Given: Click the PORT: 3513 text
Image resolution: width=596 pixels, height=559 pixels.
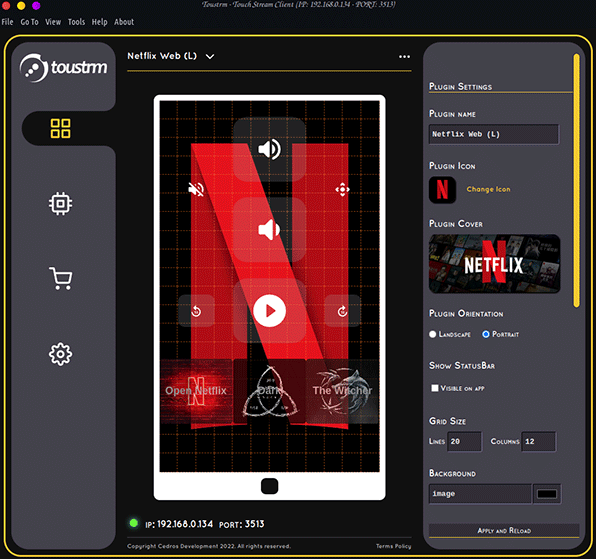Looking at the screenshot, I should click(241, 524).
